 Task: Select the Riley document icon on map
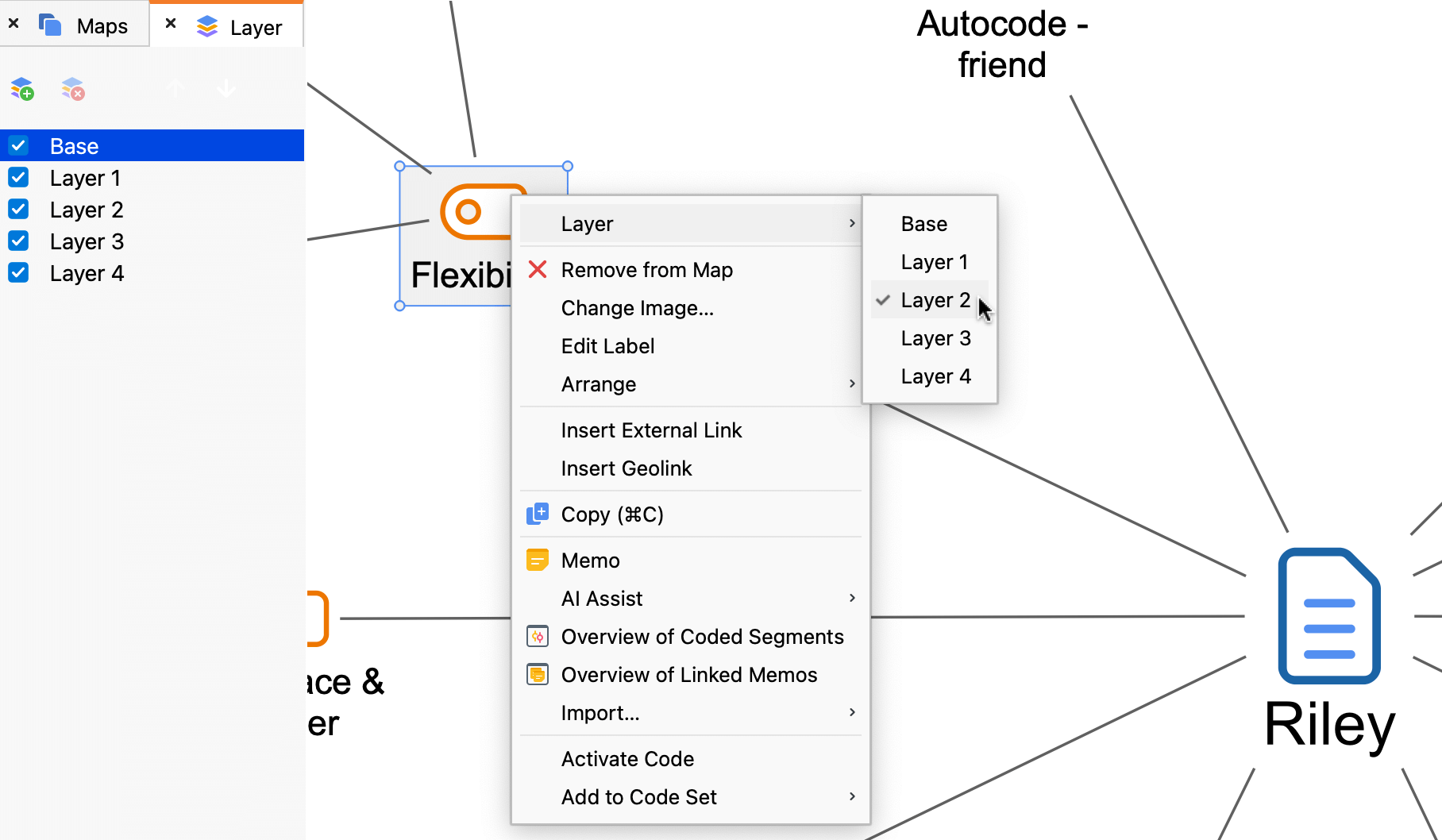1329,615
